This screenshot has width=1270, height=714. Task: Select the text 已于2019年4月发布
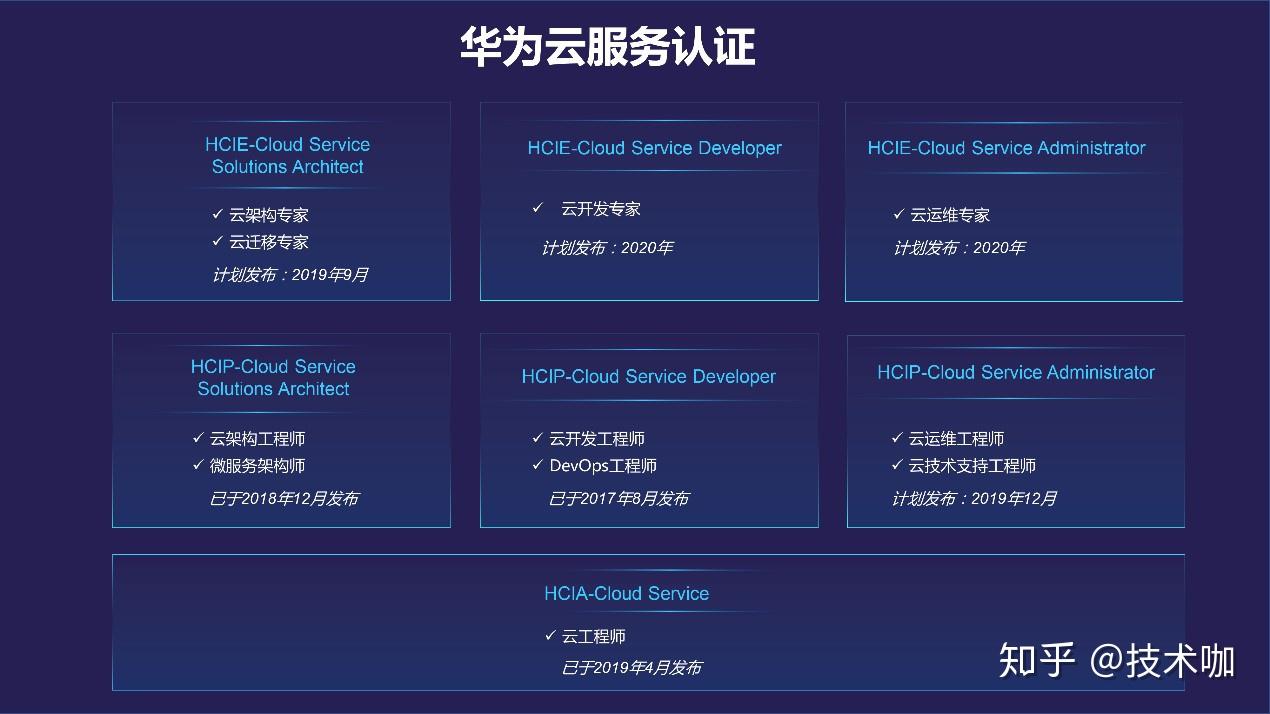point(631,668)
